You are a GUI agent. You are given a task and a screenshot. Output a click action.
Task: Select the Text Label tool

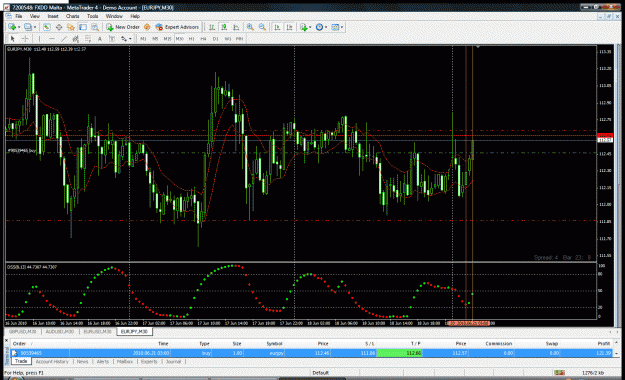(x=112, y=39)
